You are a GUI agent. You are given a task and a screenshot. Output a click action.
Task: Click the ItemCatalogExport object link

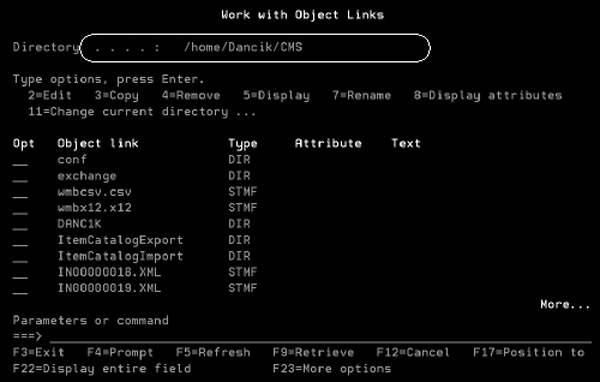120,240
